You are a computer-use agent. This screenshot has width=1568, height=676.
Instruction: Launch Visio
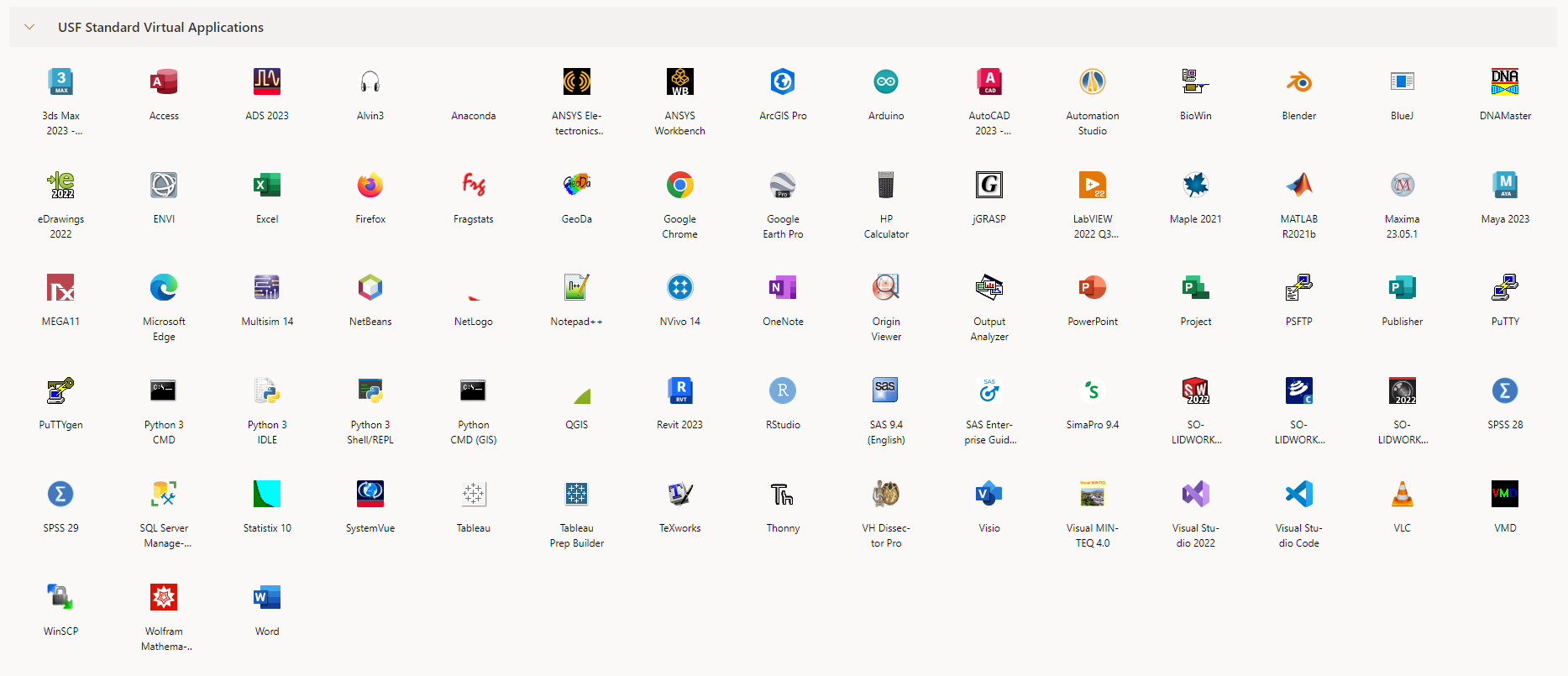click(x=989, y=495)
